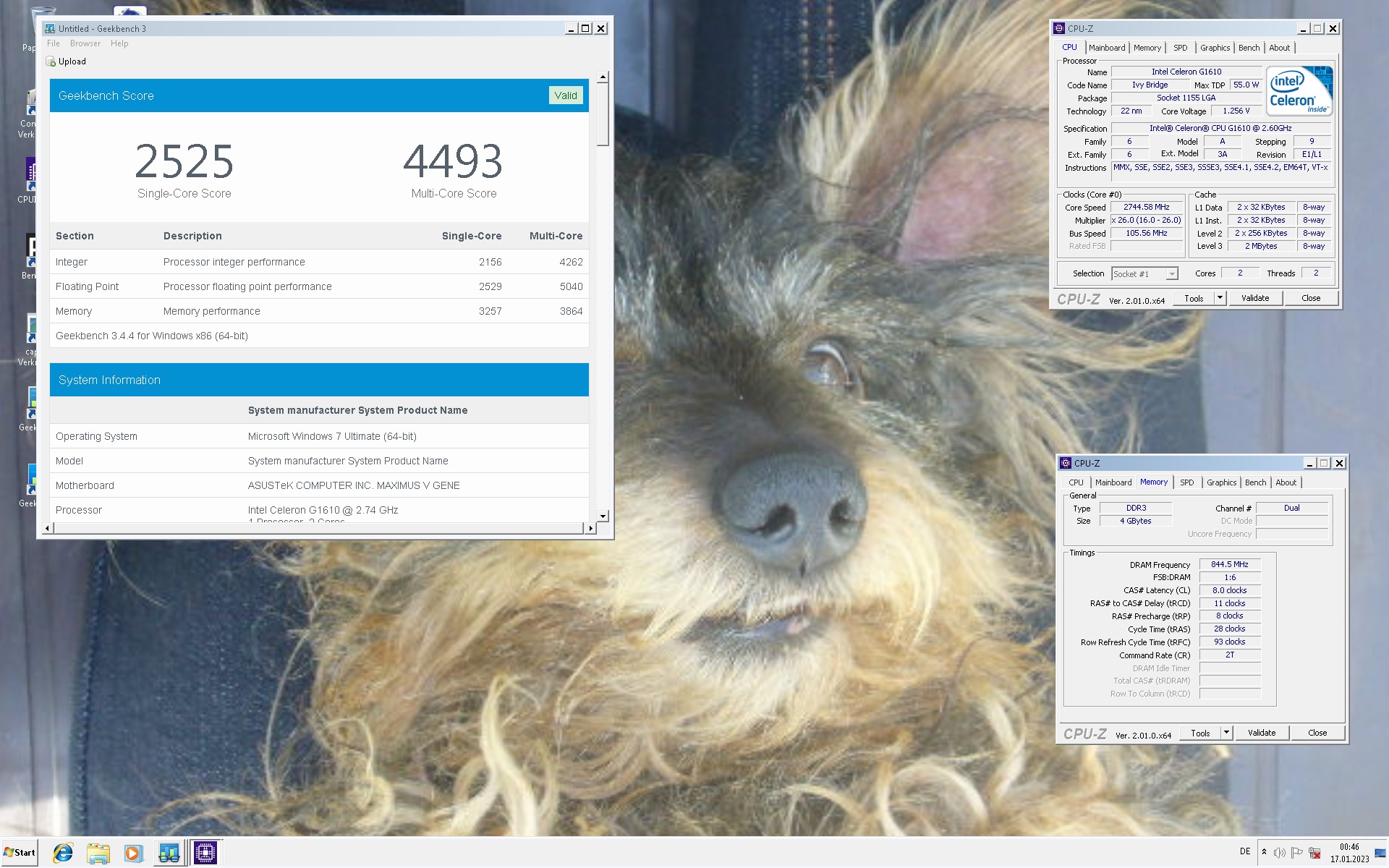The height and width of the screenshot is (868, 1389).
Task: Open Internet Explorer from the taskbar
Action: (x=63, y=853)
